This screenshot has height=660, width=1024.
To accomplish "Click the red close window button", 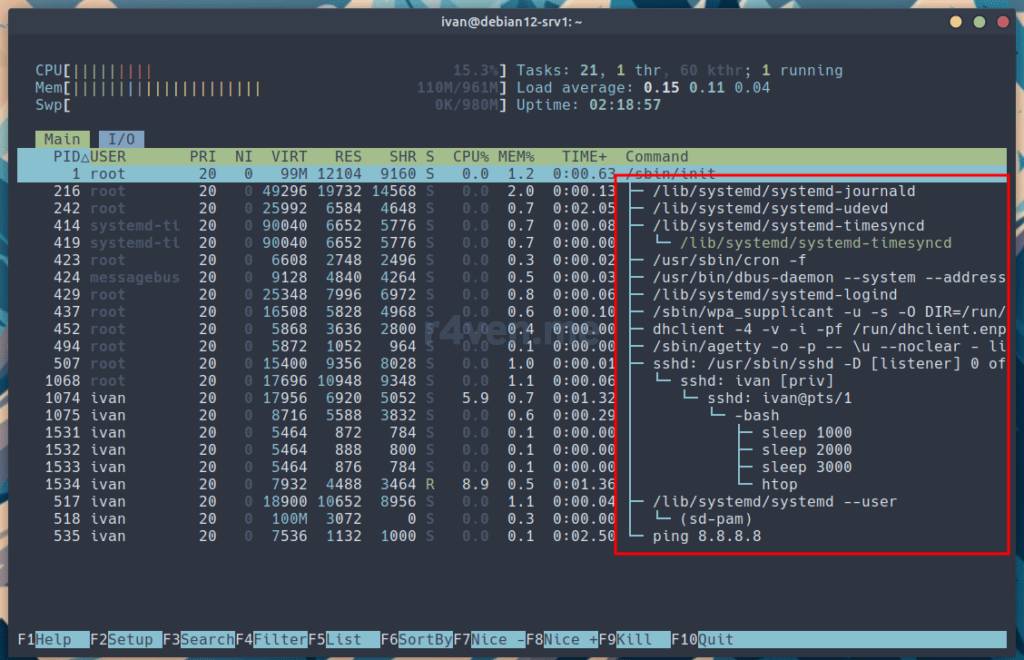I will click(1002, 22).
